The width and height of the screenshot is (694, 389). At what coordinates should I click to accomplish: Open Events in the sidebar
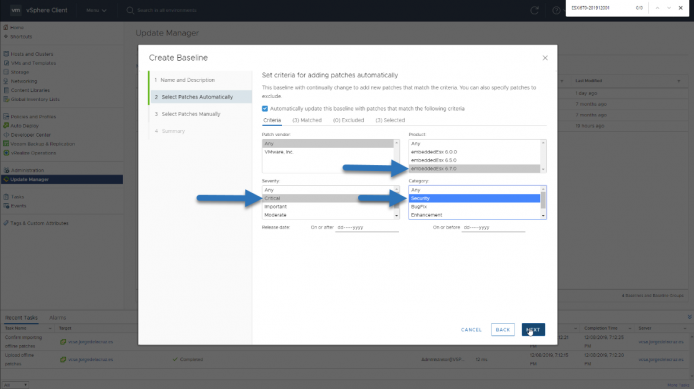pos(18,206)
